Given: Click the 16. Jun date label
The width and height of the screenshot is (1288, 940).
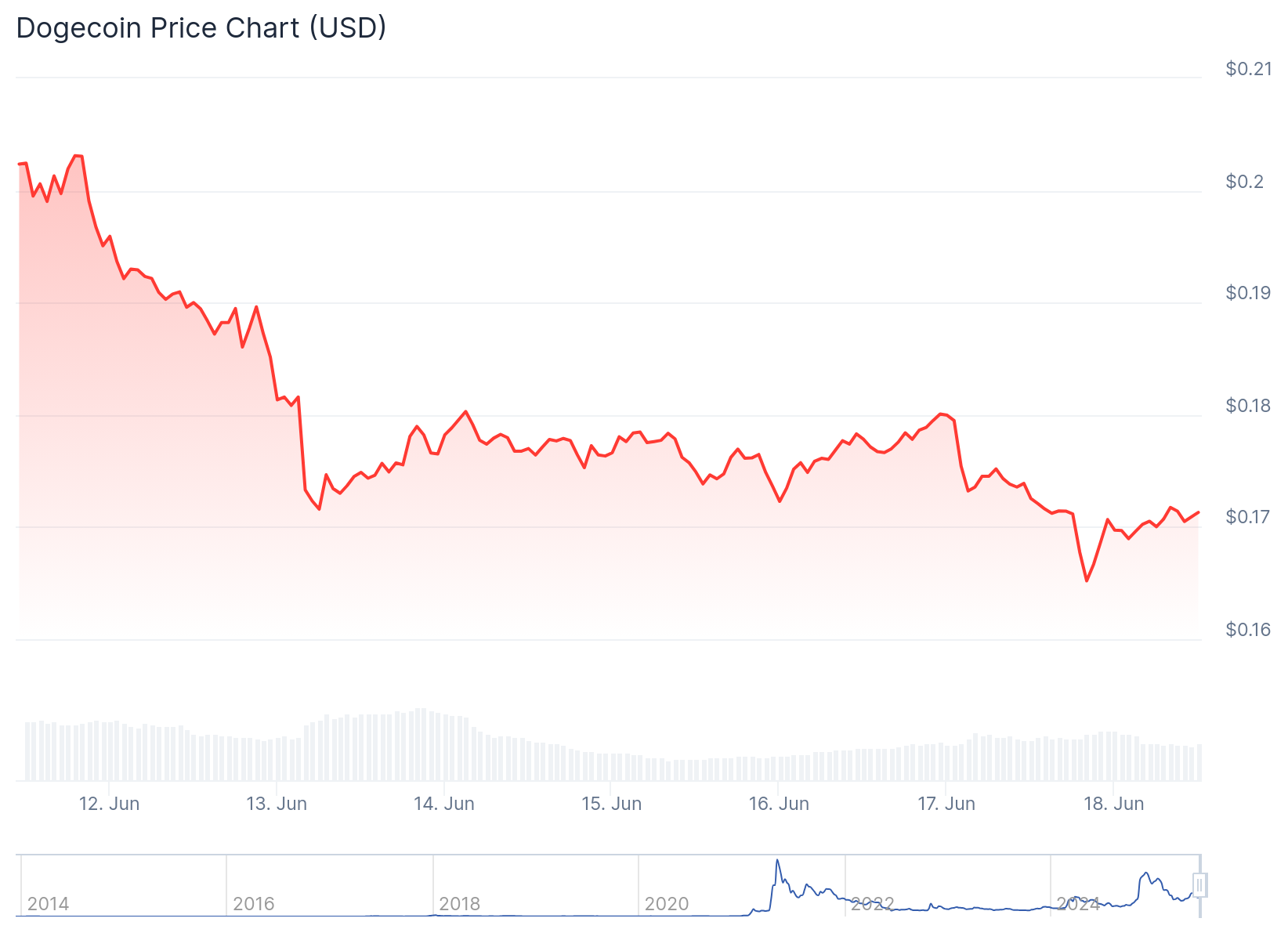Looking at the screenshot, I should (x=779, y=804).
